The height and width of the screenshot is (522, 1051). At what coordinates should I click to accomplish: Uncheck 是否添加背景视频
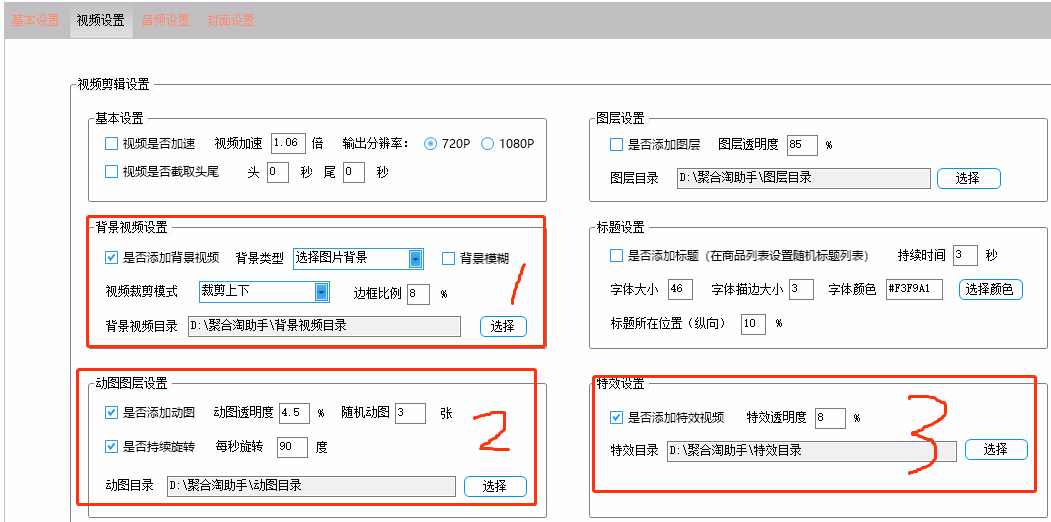pos(111,258)
